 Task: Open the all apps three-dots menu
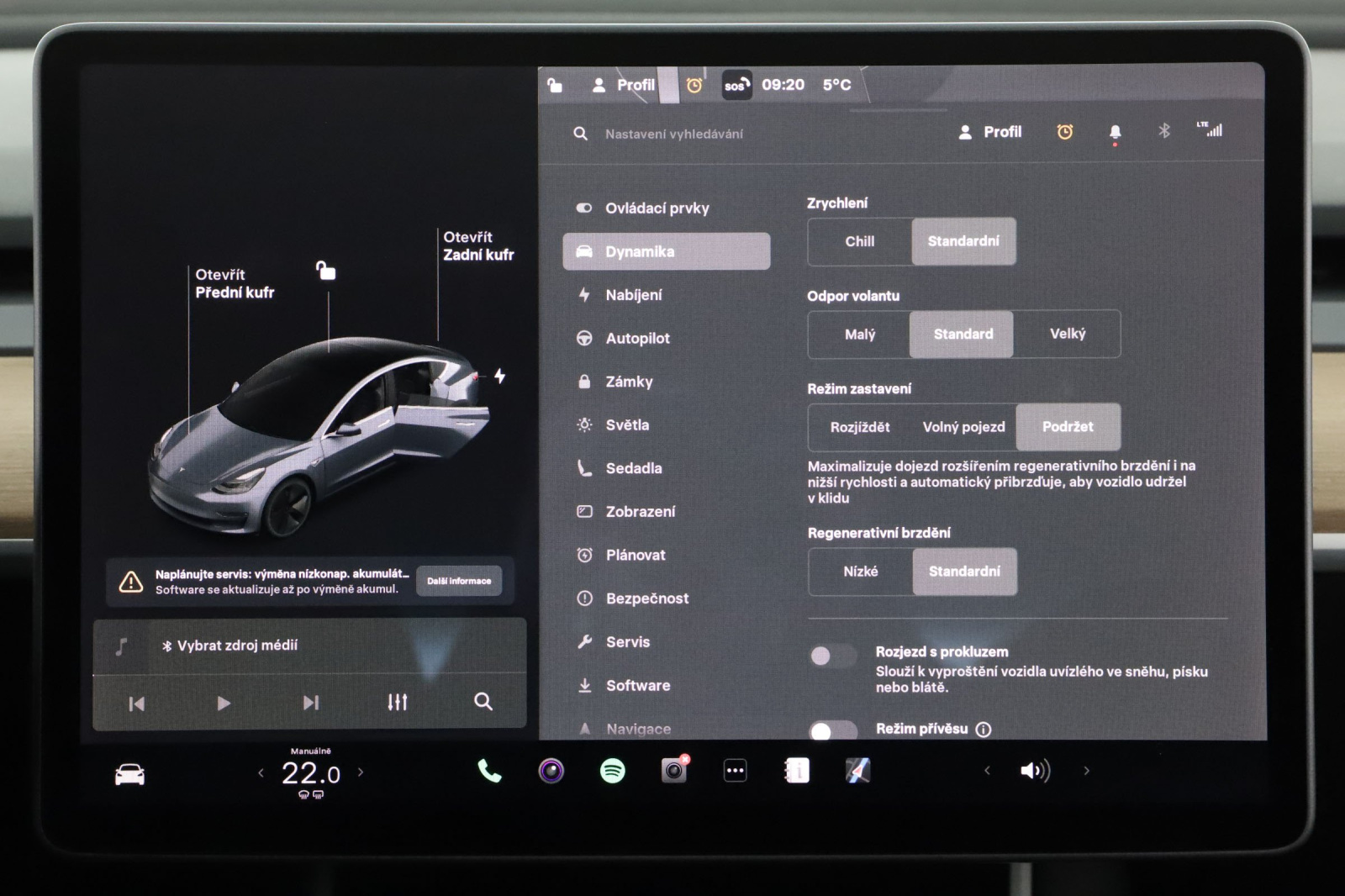tap(736, 771)
